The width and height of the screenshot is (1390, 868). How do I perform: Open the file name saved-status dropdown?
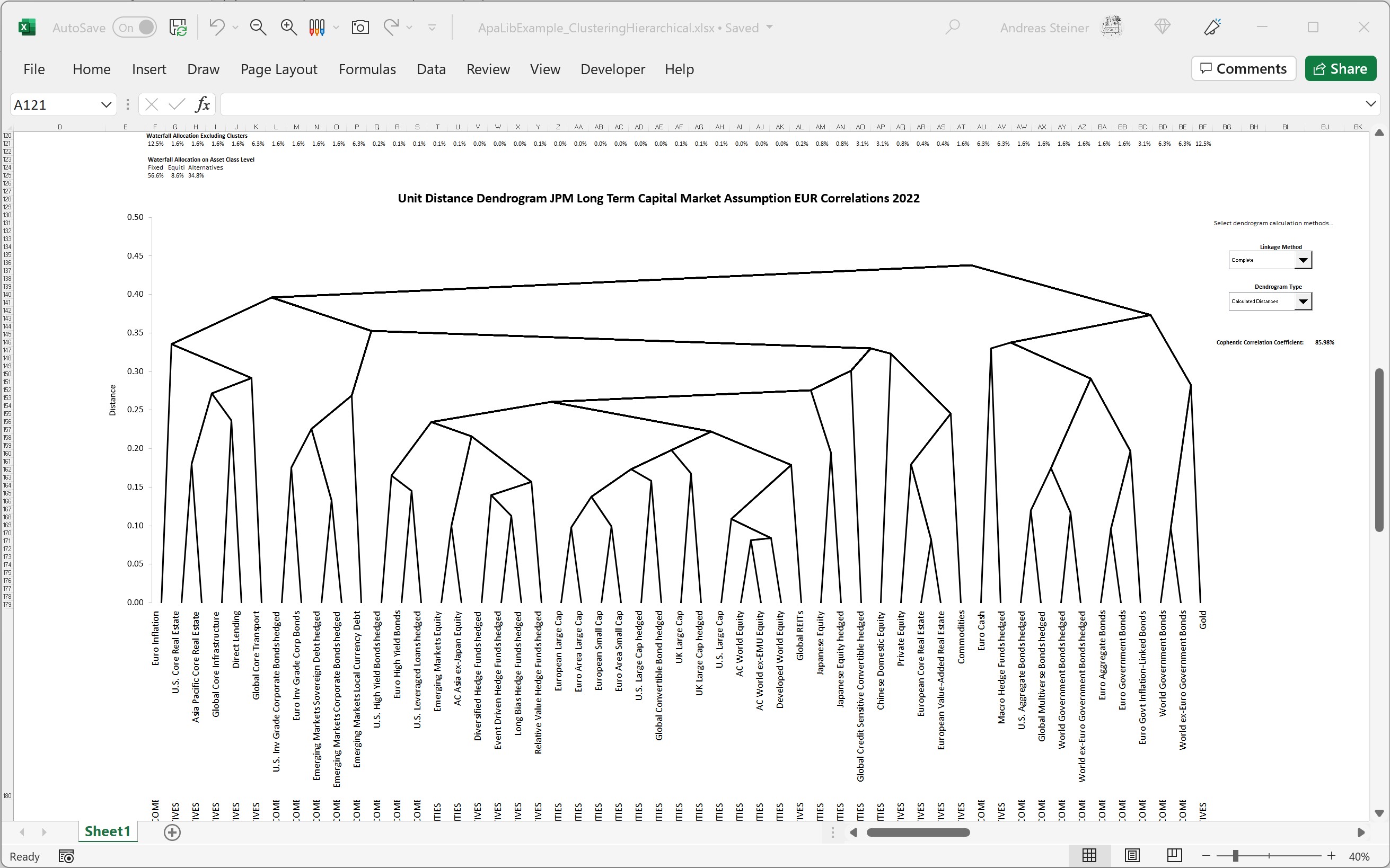(x=770, y=27)
